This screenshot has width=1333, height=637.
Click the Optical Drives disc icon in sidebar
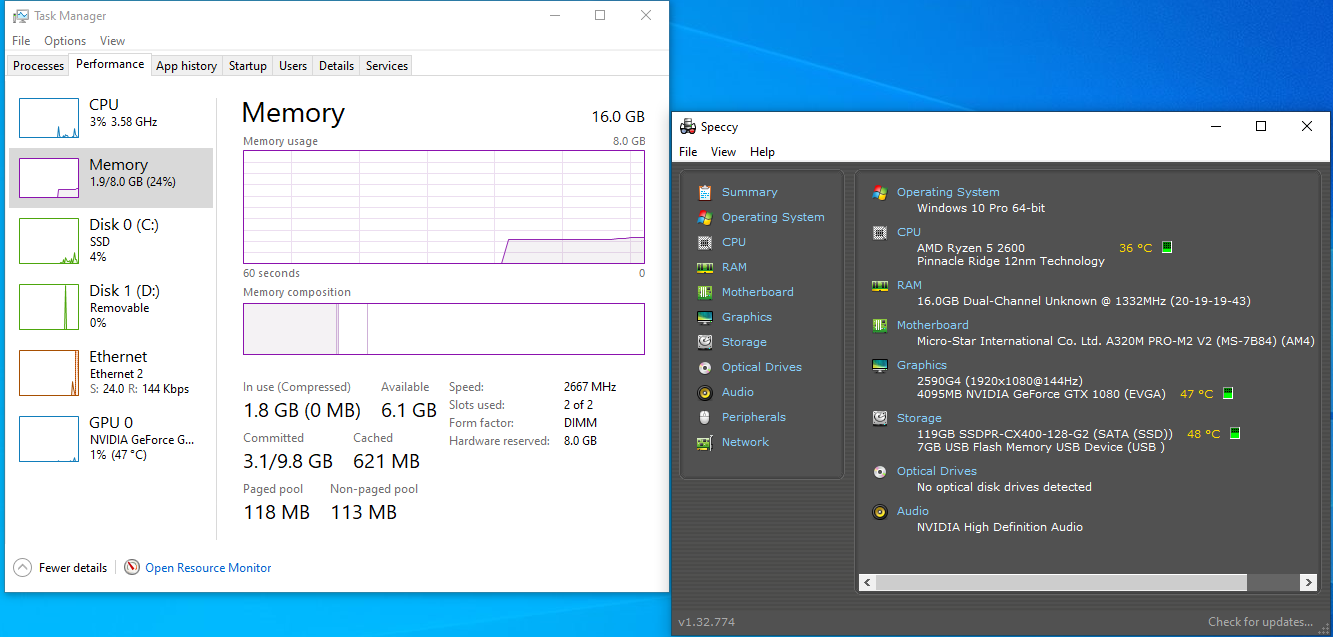click(705, 367)
